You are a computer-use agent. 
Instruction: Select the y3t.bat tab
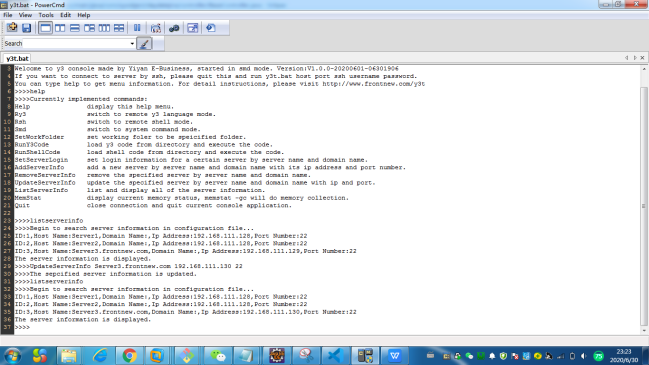click(17, 58)
